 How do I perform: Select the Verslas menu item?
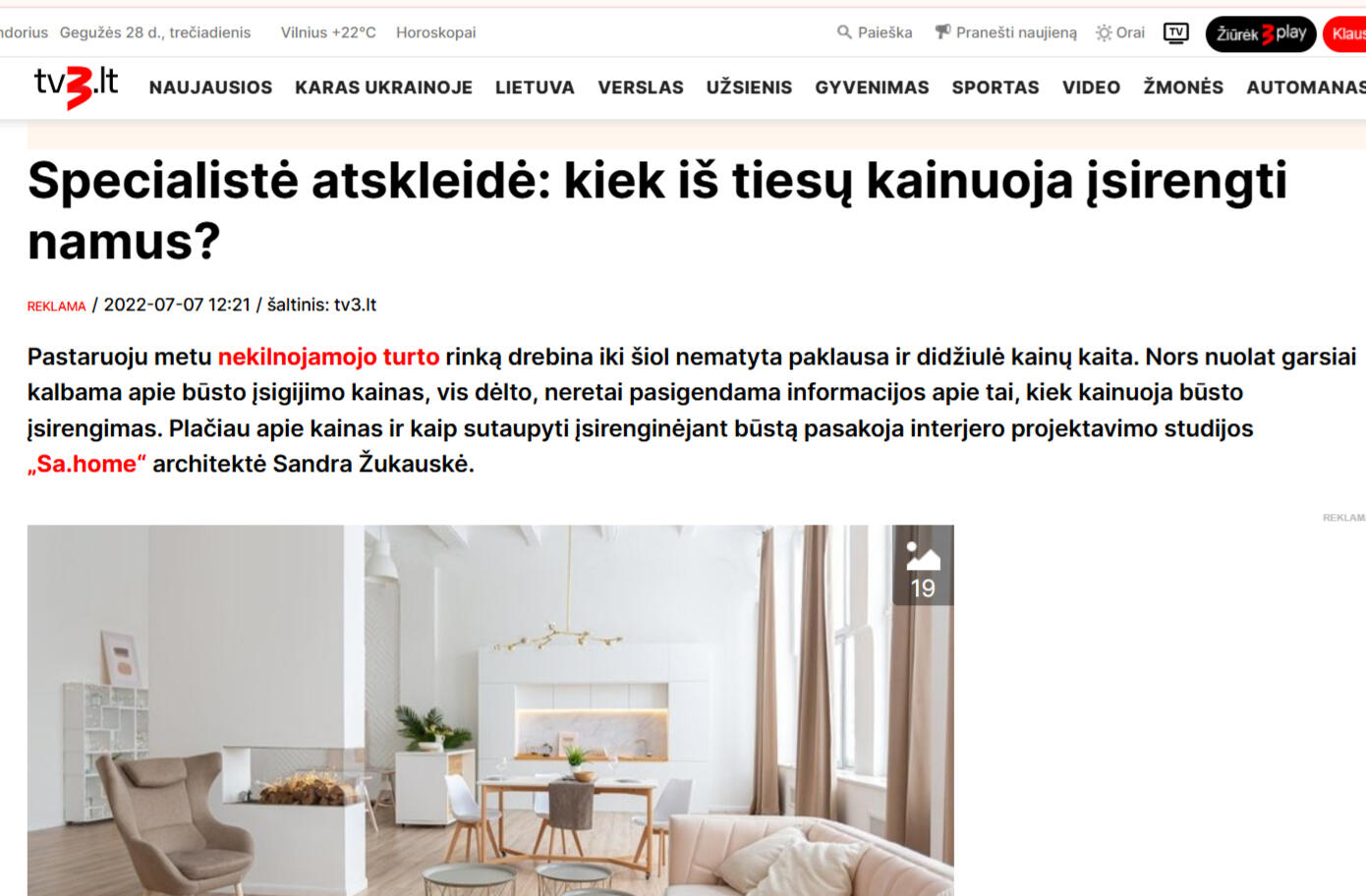[x=641, y=87]
